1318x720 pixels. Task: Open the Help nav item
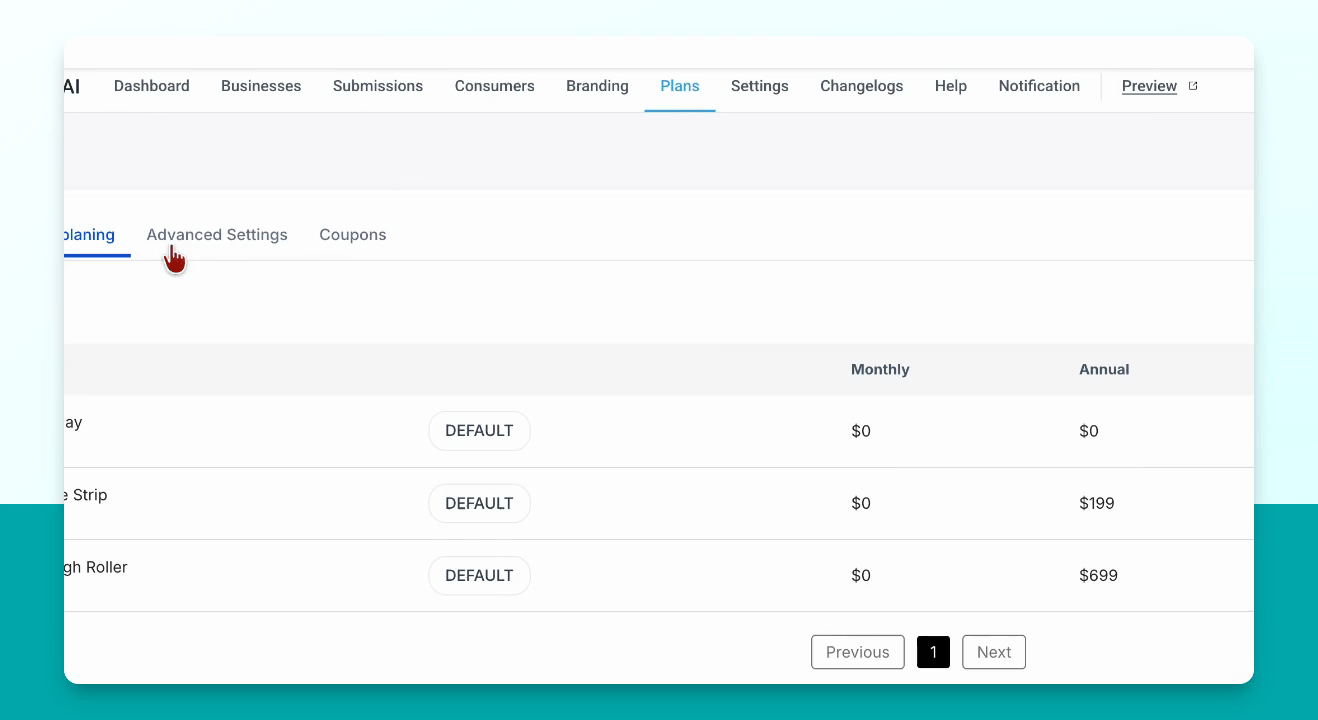(x=951, y=86)
